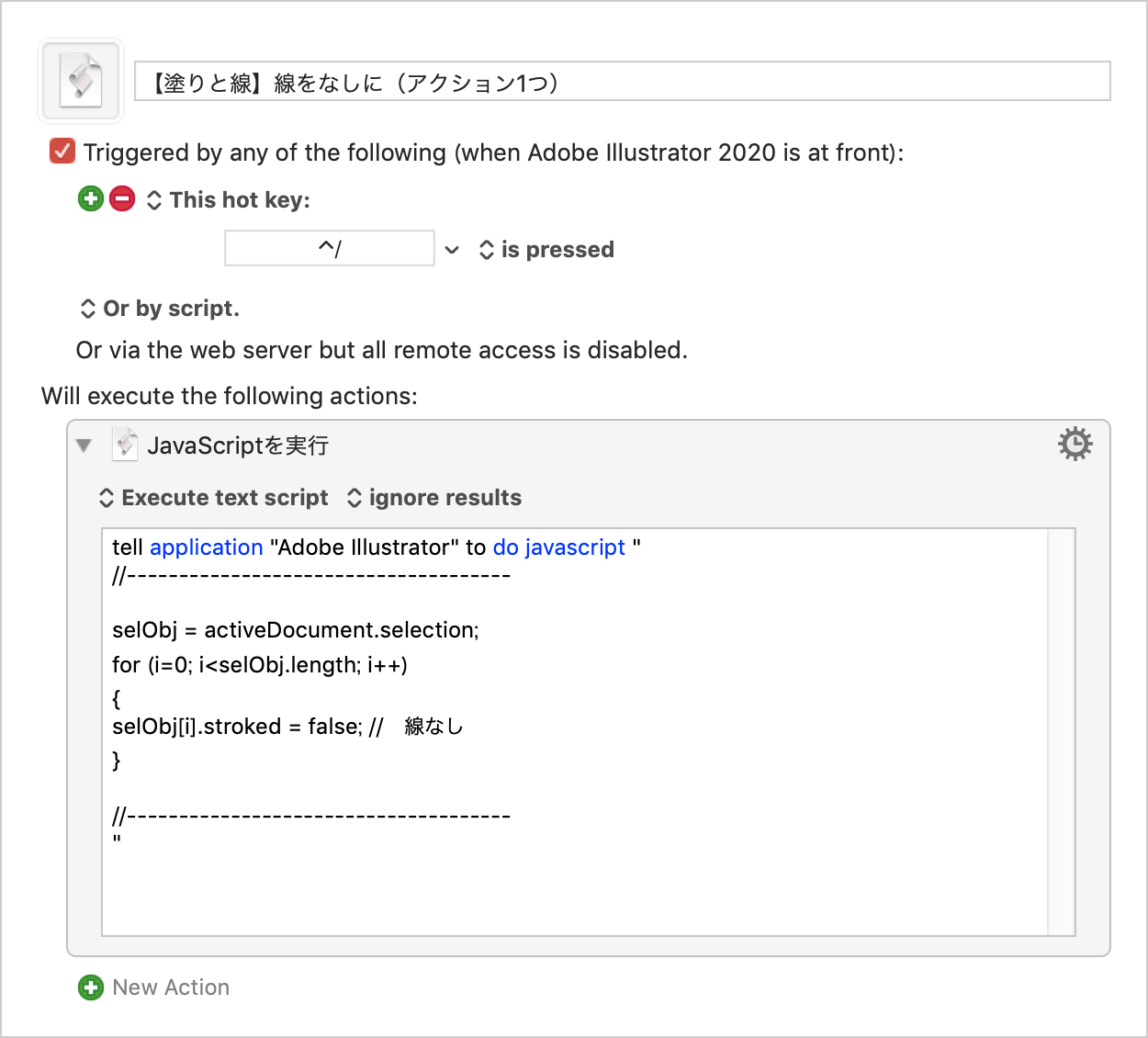Remove the hot key trigger with red minus

tap(122, 198)
